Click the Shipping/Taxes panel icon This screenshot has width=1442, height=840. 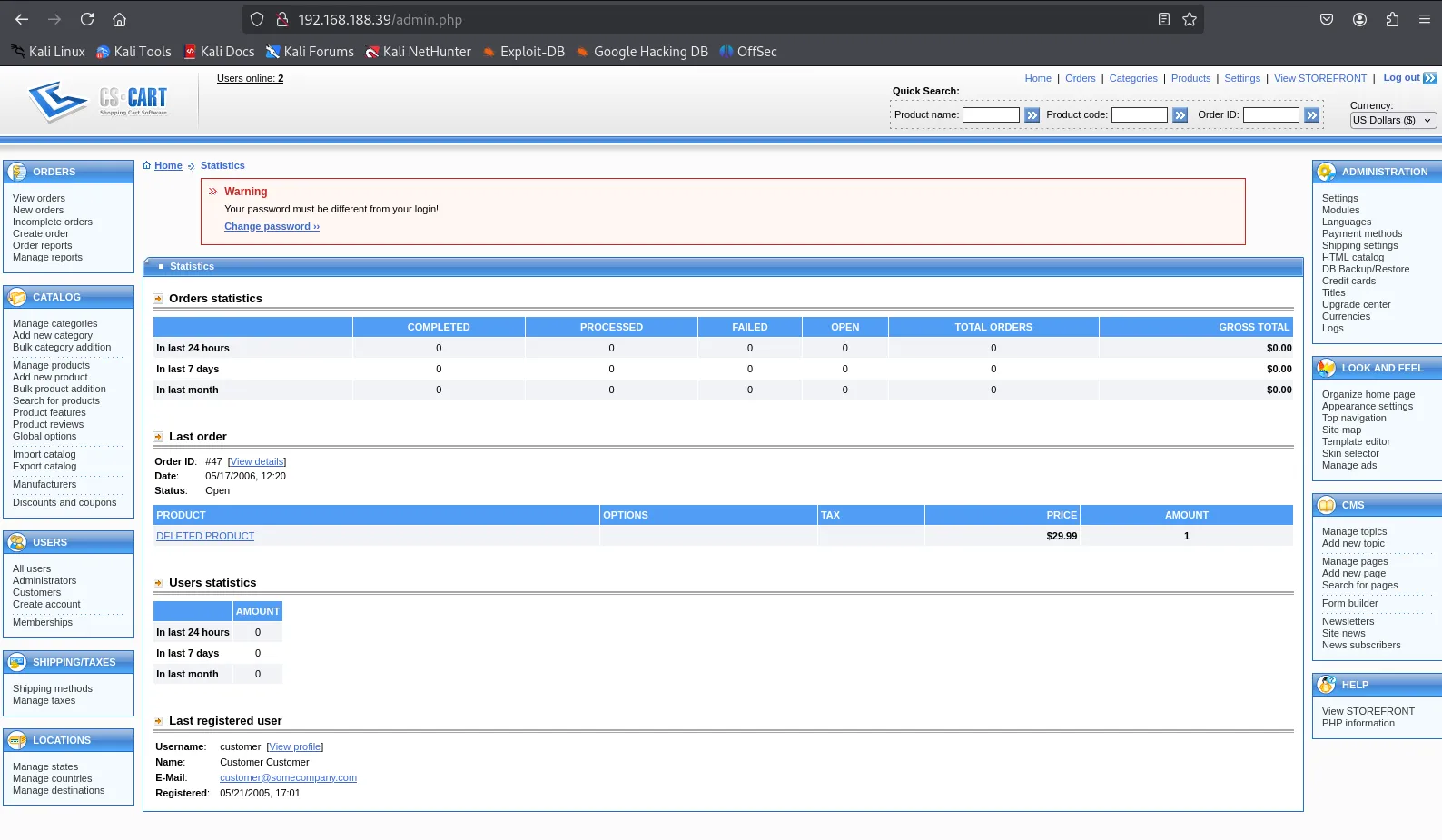(17, 662)
